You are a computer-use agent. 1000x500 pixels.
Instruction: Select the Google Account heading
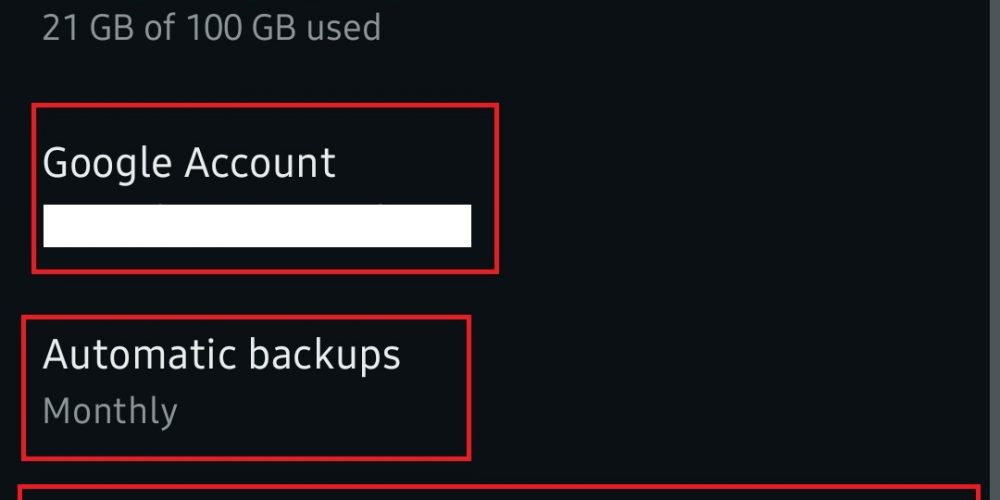[189, 163]
